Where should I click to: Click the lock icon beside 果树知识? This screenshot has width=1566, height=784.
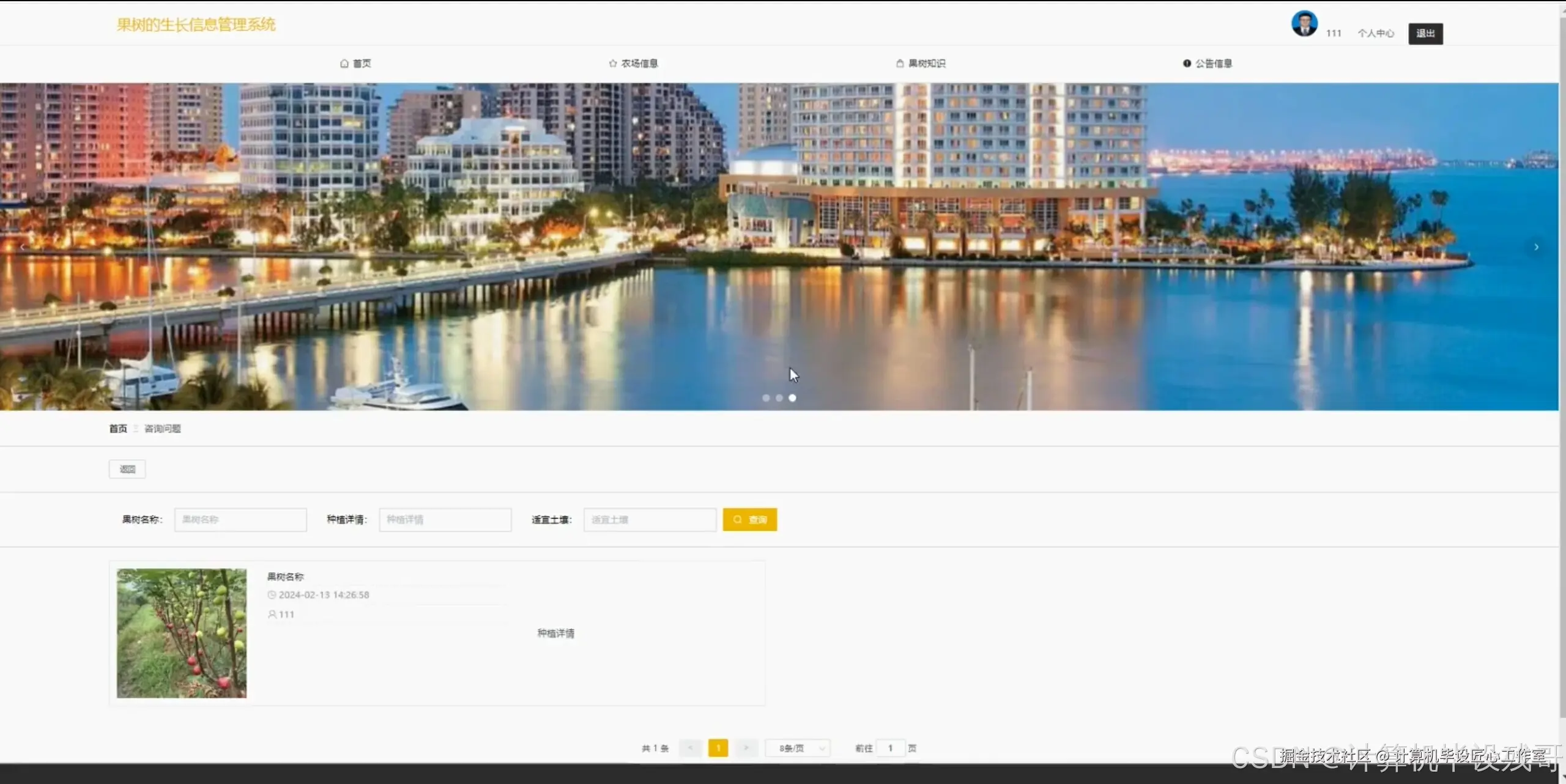pos(900,64)
